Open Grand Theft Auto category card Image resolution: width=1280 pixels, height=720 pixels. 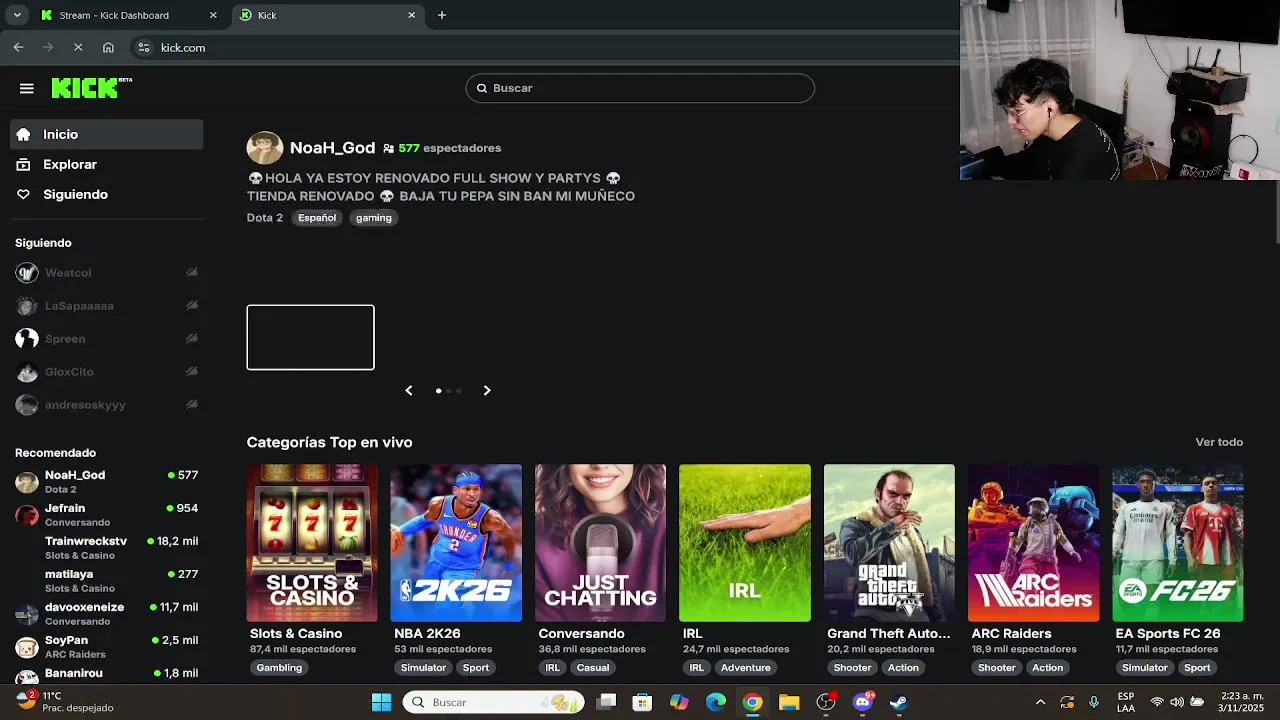[889, 543]
